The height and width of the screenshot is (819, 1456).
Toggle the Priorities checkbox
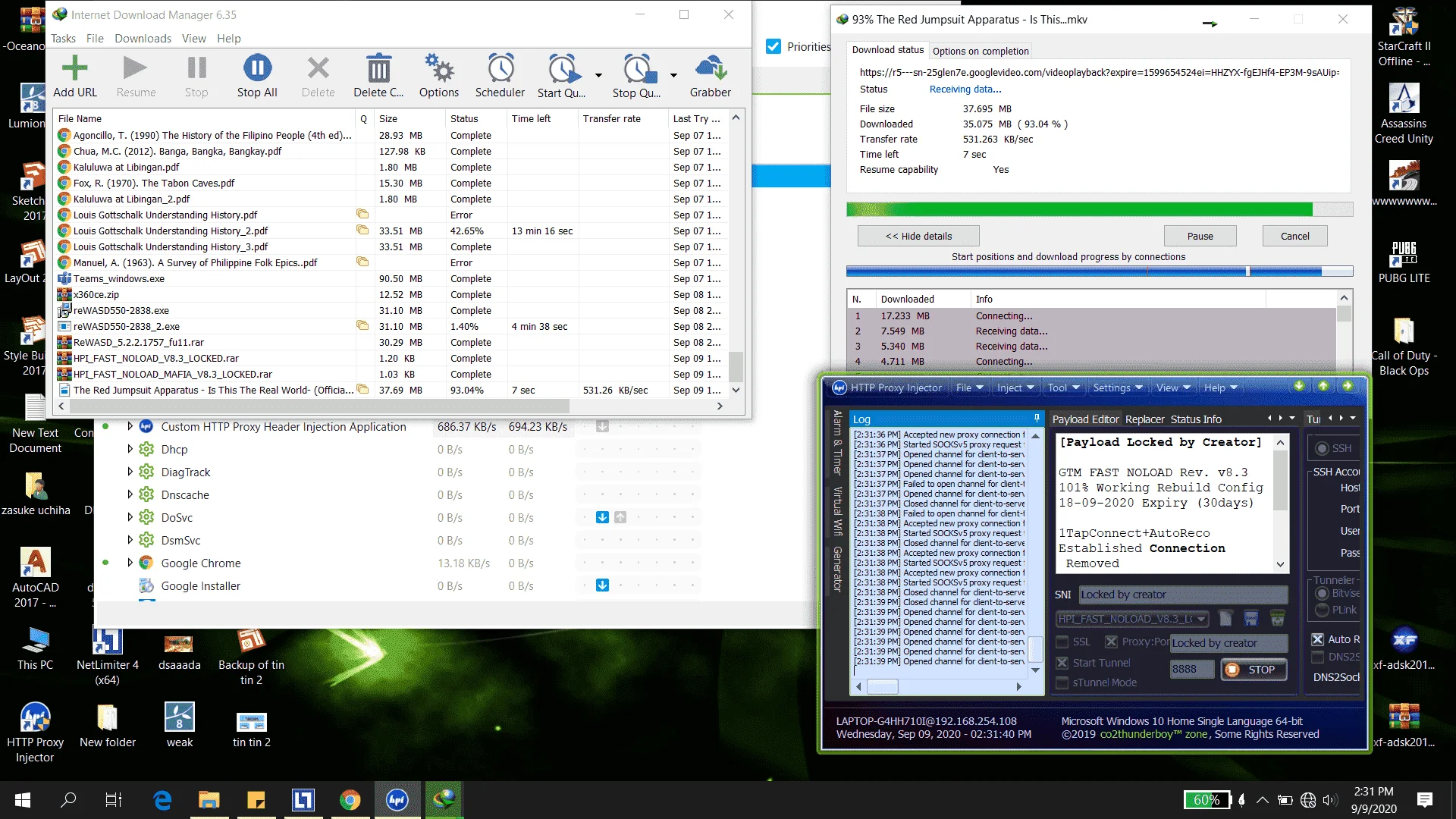[773, 47]
